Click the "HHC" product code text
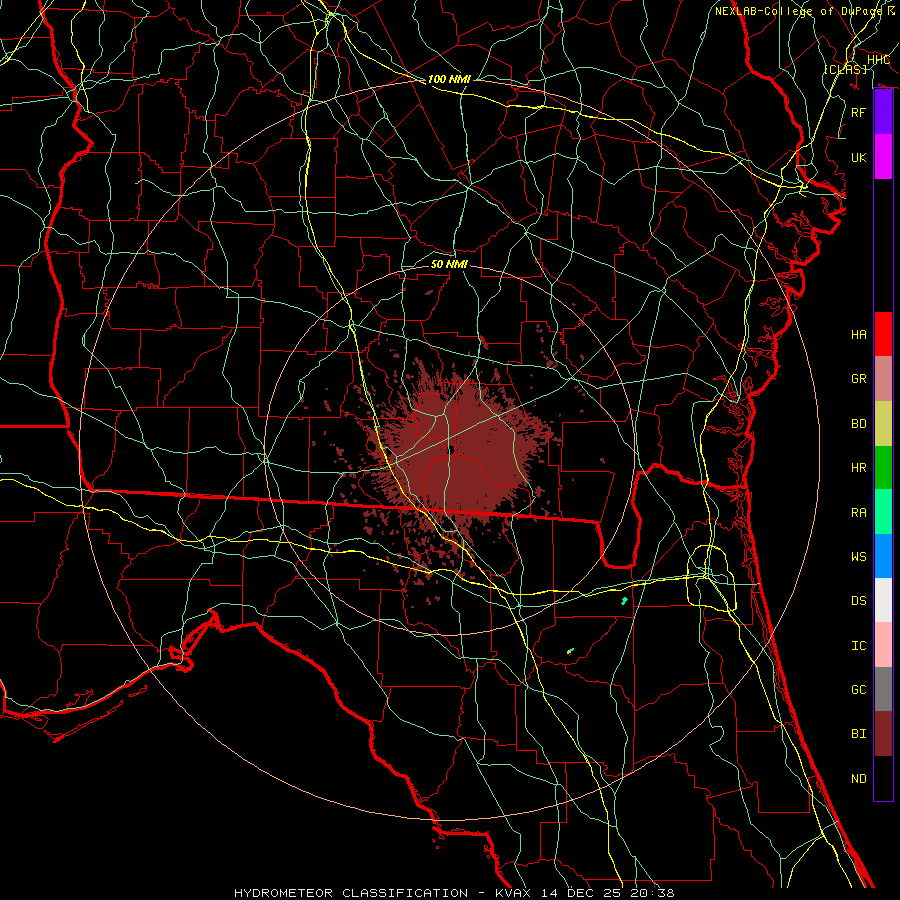Viewport: 900px width, 900px height. click(x=878, y=60)
